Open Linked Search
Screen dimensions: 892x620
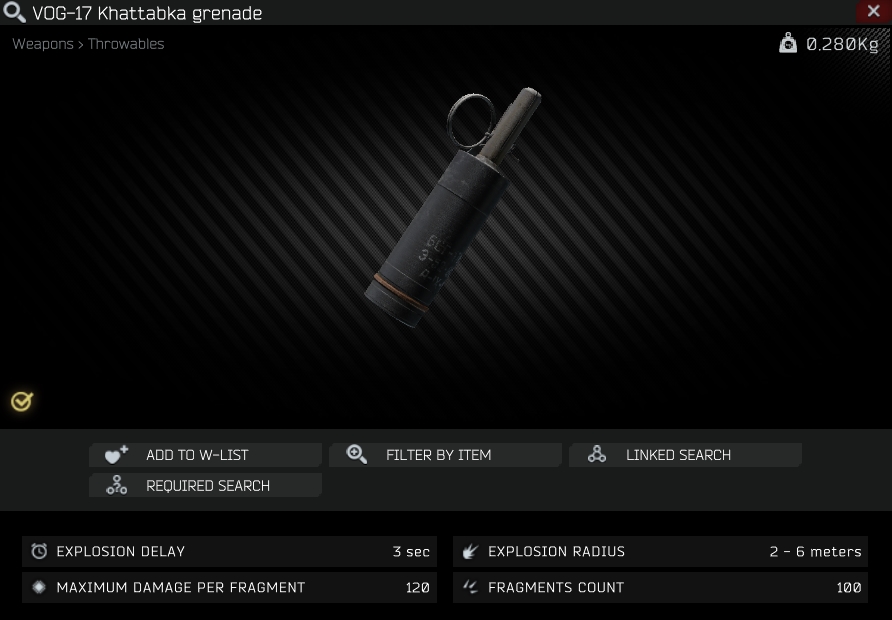685,455
